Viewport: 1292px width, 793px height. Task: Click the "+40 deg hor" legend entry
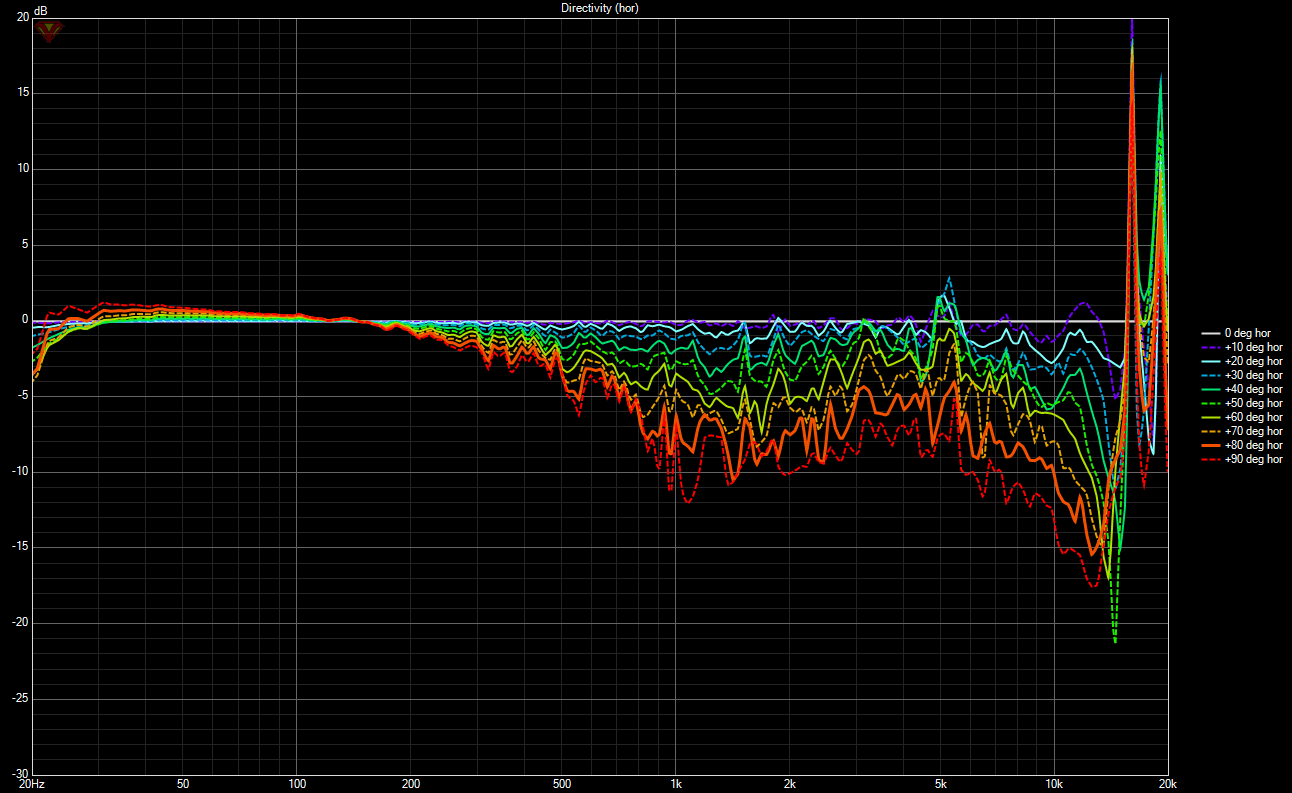(x=1241, y=389)
